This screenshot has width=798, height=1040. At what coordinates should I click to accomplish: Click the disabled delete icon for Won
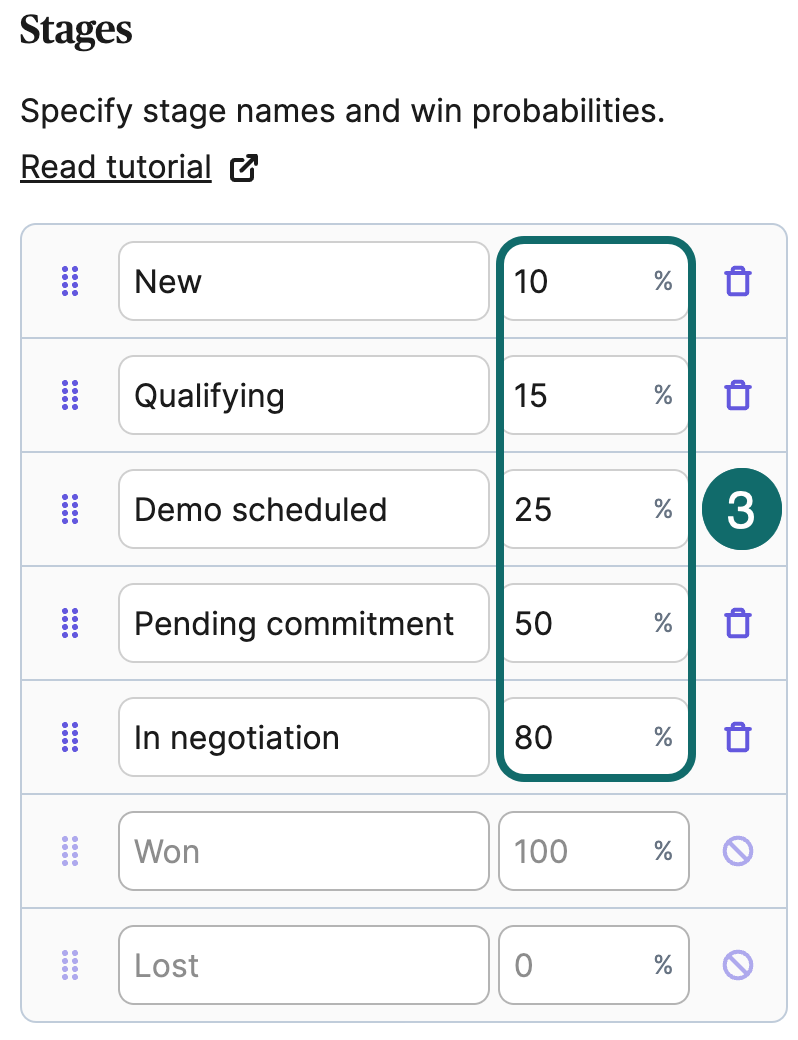click(x=738, y=851)
